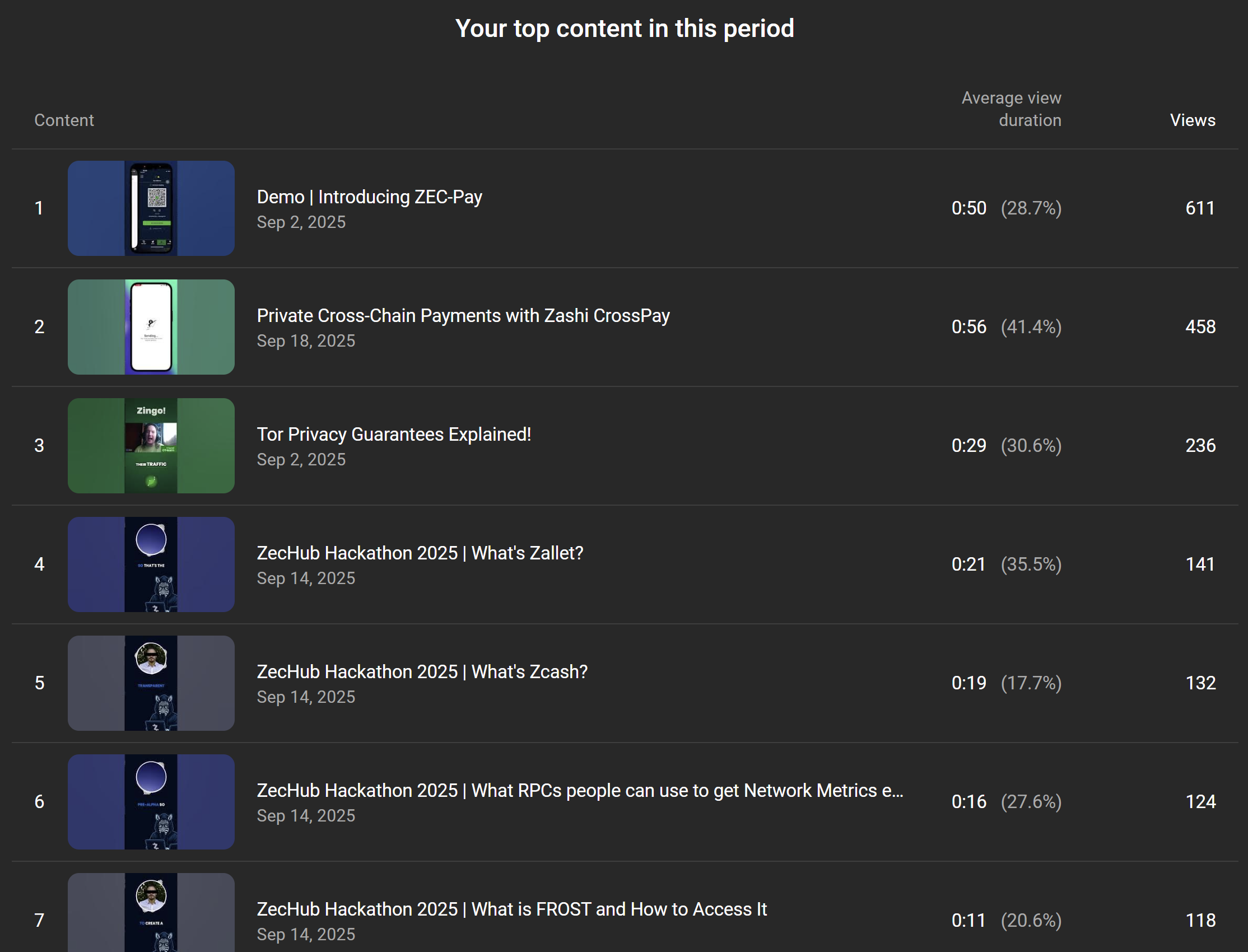Open 'Tor Privacy Guarantees Explained!' title
This screenshot has height=952, width=1248.
[393, 435]
